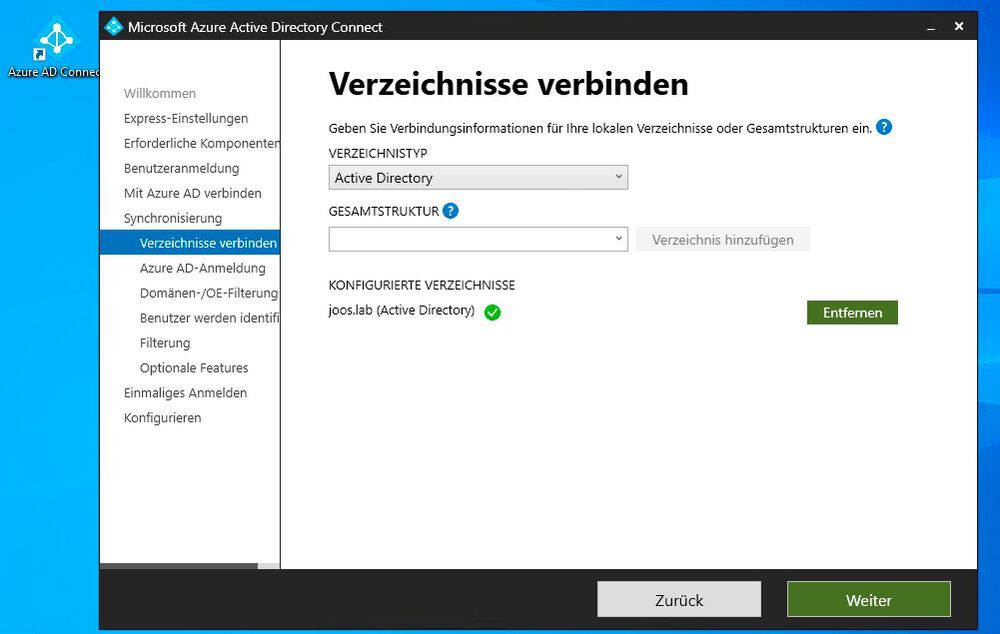The width and height of the screenshot is (1000, 634).
Task: Open Benutzeranmeldung step
Action: click(181, 168)
